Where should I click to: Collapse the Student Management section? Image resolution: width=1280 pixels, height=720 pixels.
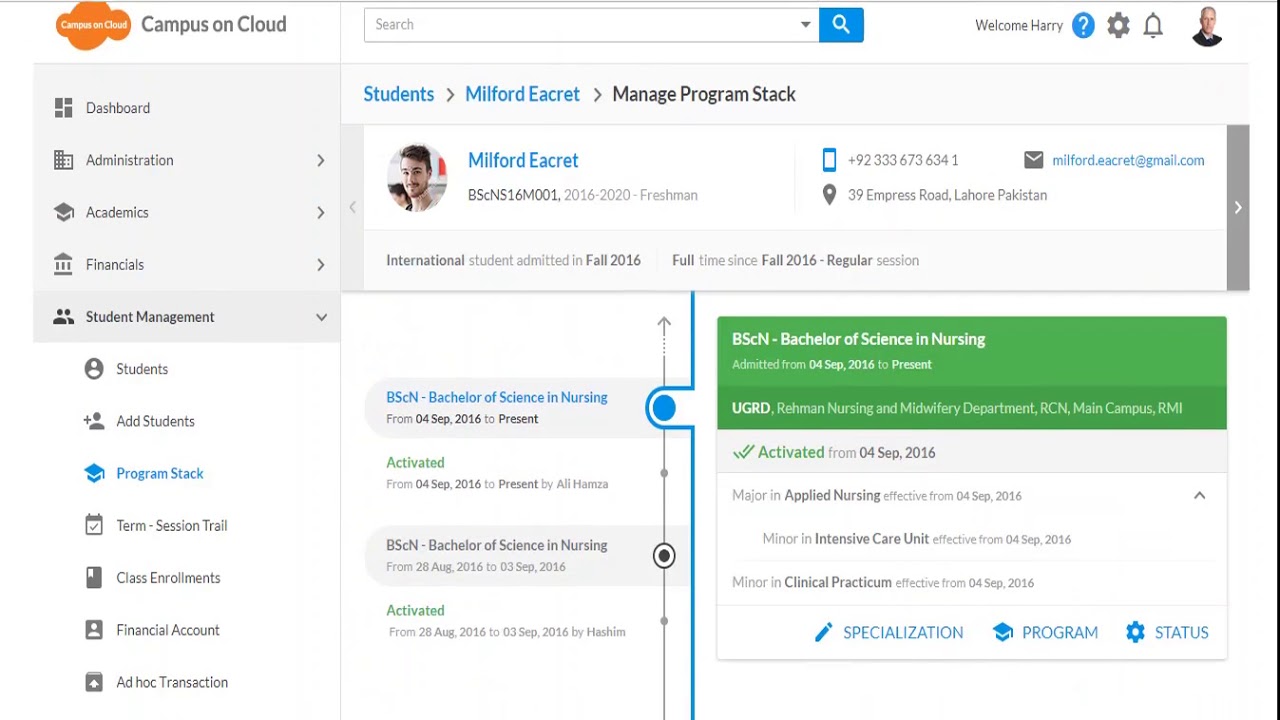tap(321, 317)
